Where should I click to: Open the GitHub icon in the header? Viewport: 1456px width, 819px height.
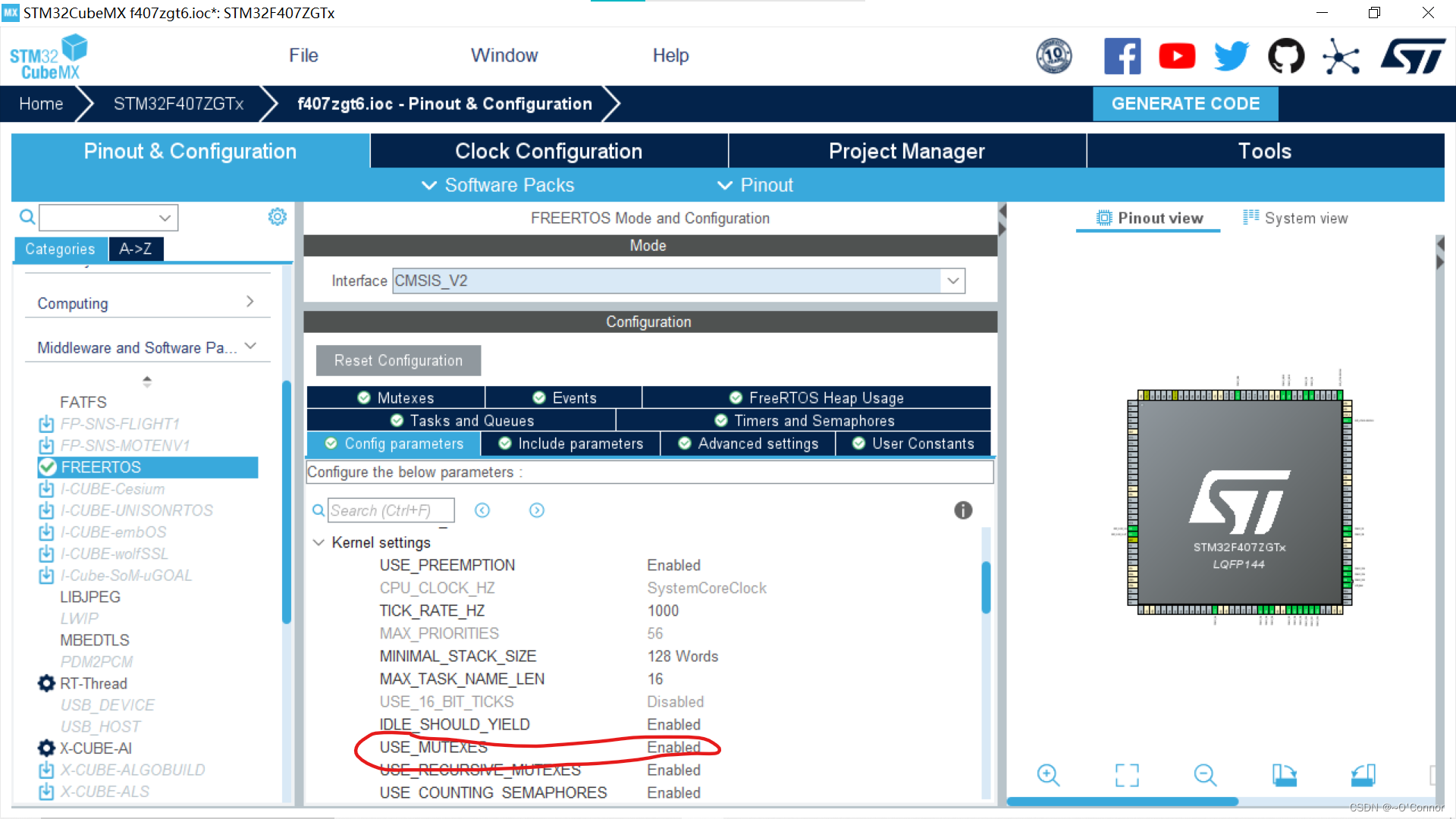[1286, 56]
